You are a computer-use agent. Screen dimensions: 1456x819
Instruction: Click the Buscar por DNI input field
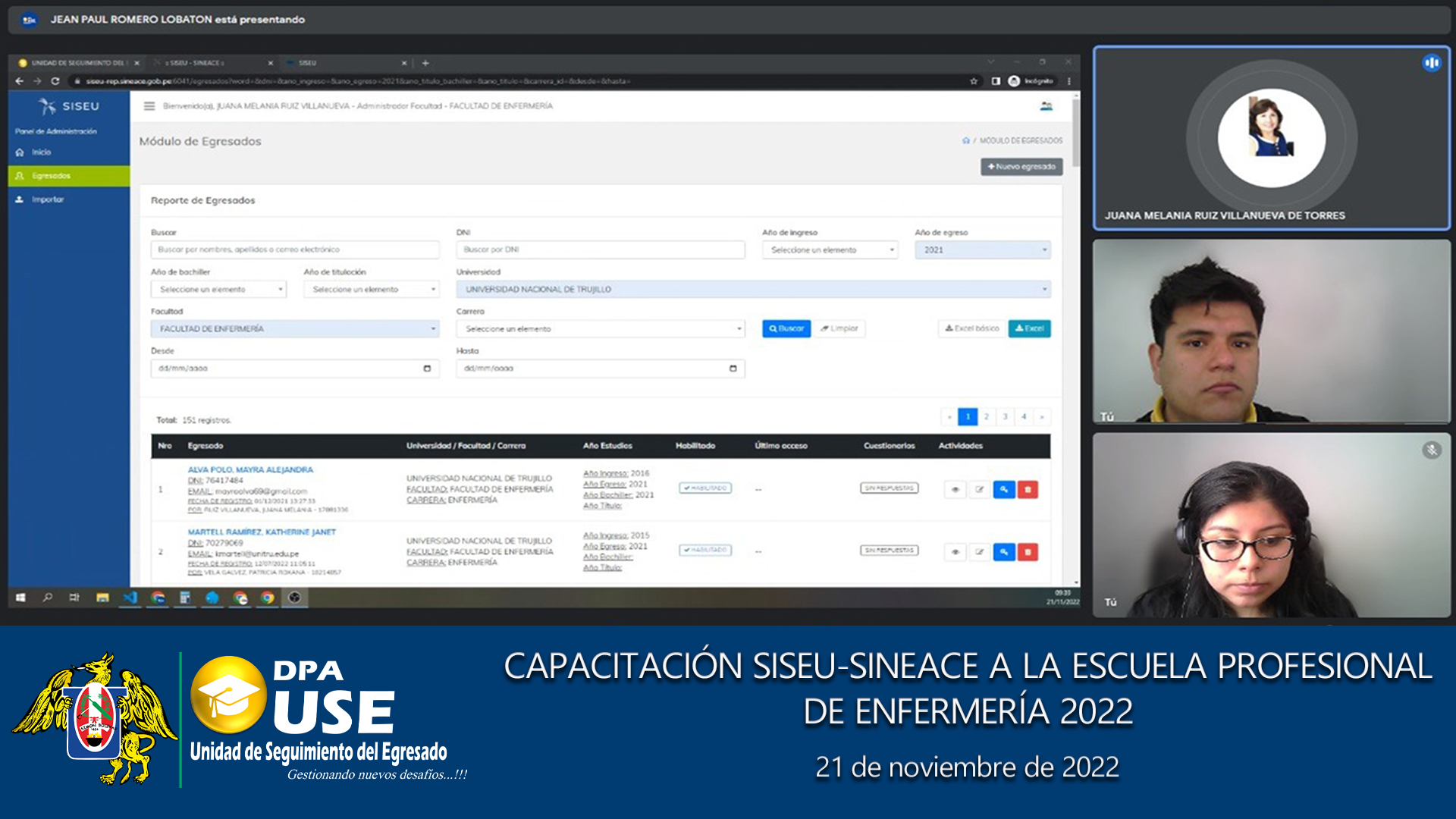point(601,249)
